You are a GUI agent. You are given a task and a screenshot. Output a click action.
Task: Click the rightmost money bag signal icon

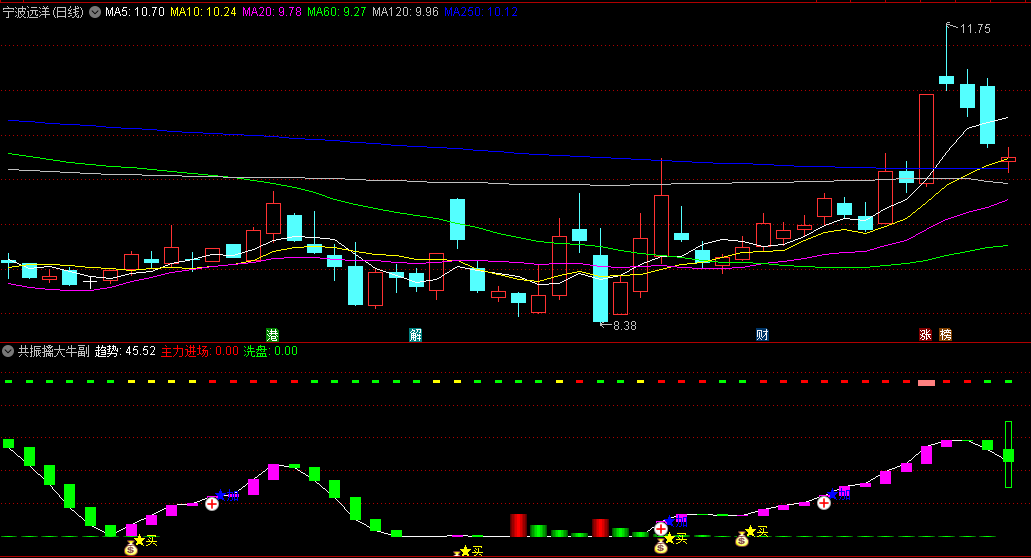click(x=742, y=539)
